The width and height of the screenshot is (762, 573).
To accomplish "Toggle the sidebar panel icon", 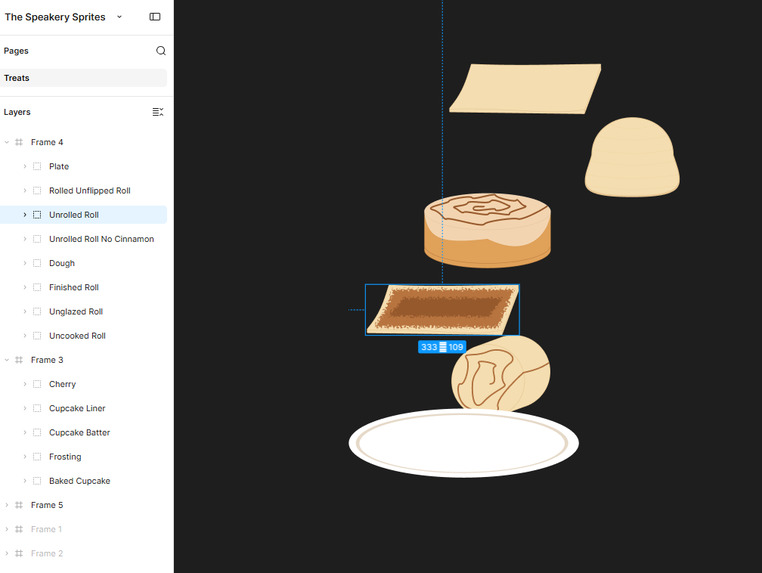I will tap(155, 17).
